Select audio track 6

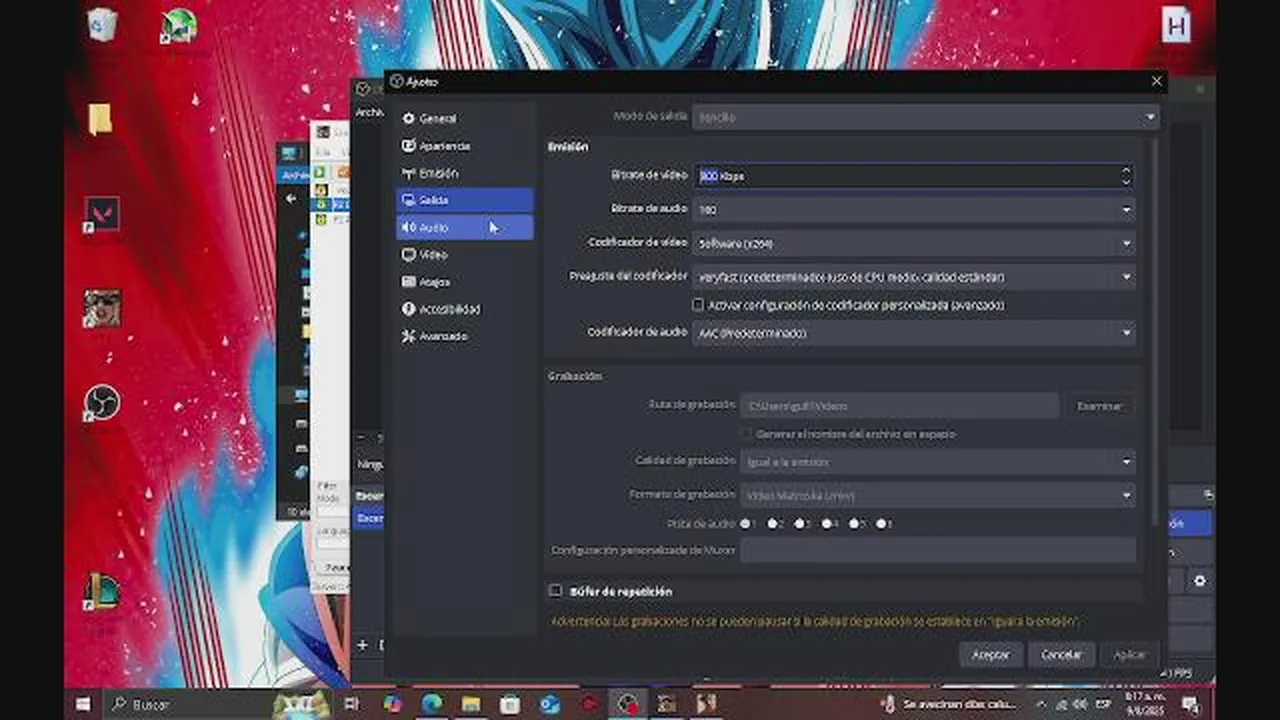click(x=881, y=523)
